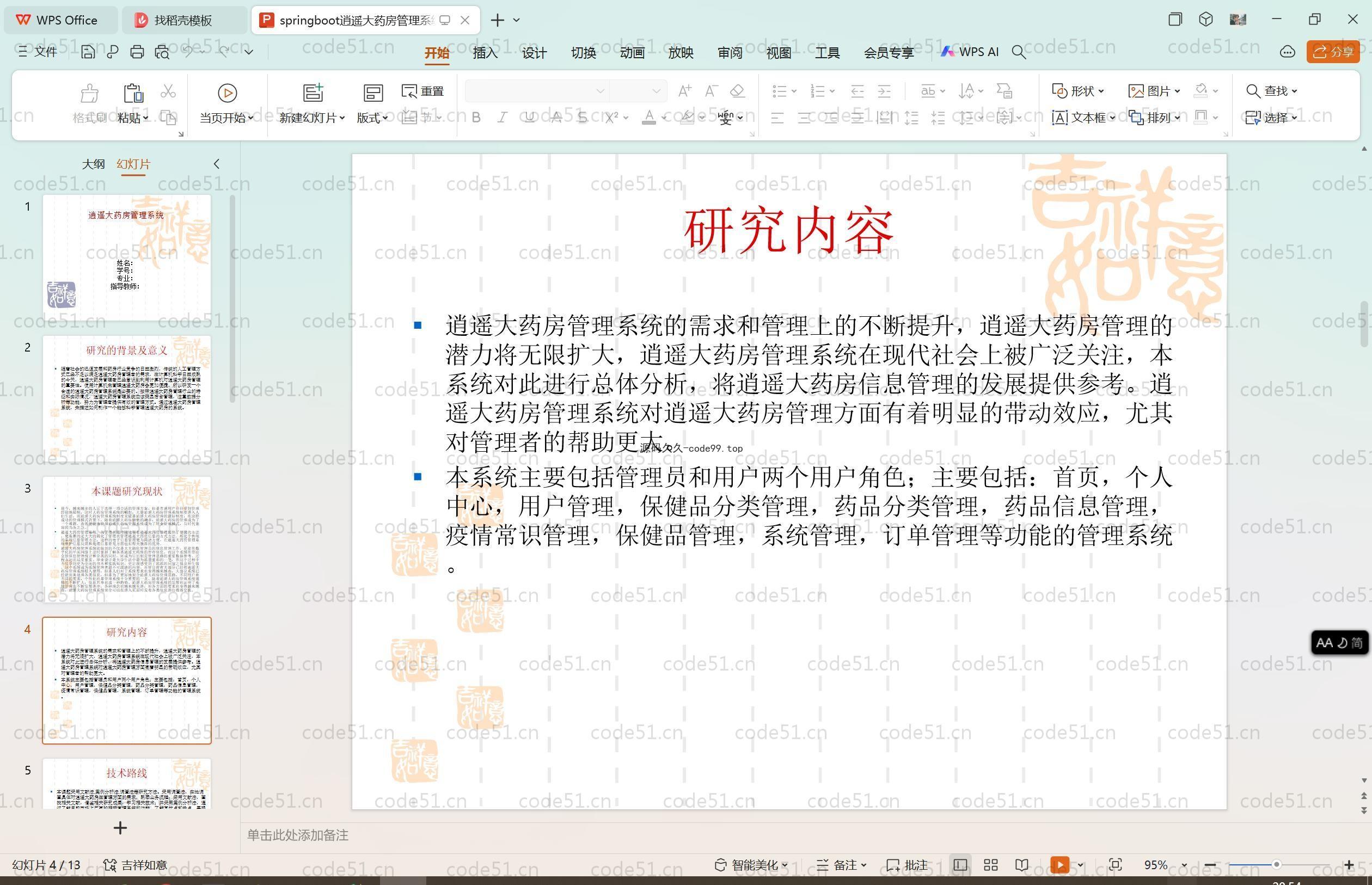Click the decrease indent icon
Viewport: 1372px width, 885px height.
point(857,91)
